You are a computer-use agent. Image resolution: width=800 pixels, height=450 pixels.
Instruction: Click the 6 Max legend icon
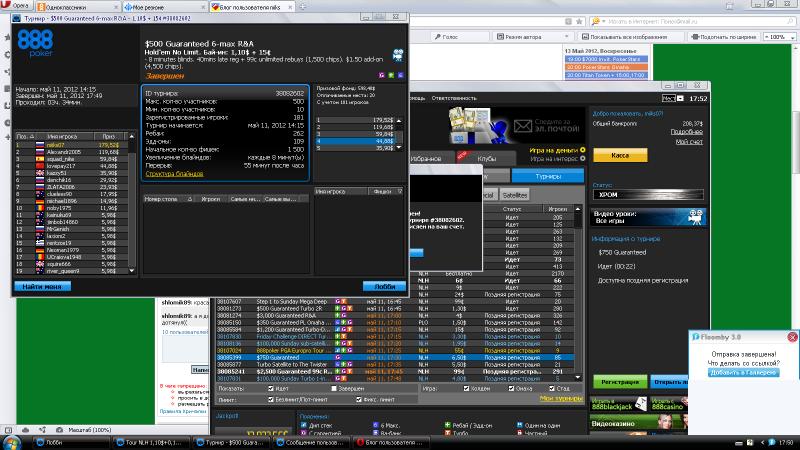pos(376,425)
